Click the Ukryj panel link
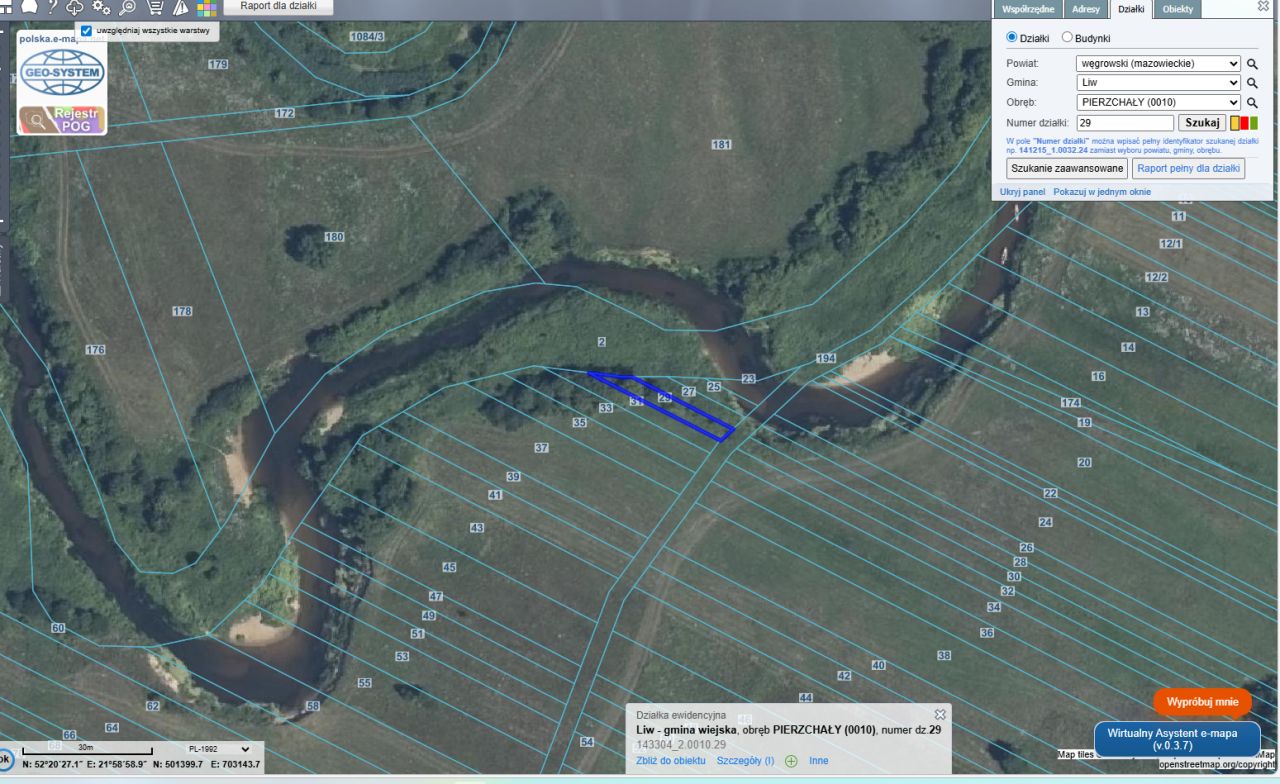1280x784 pixels. (1022, 192)
